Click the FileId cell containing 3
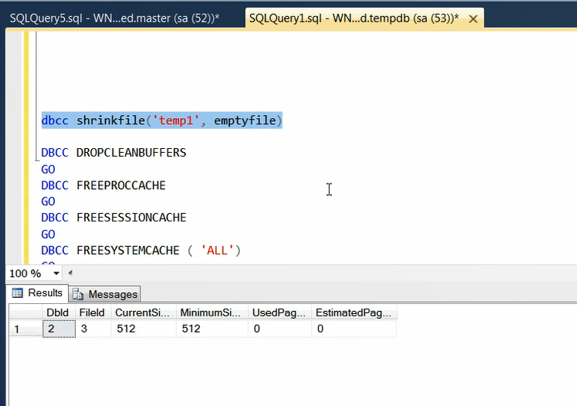 tap(93, 329)
